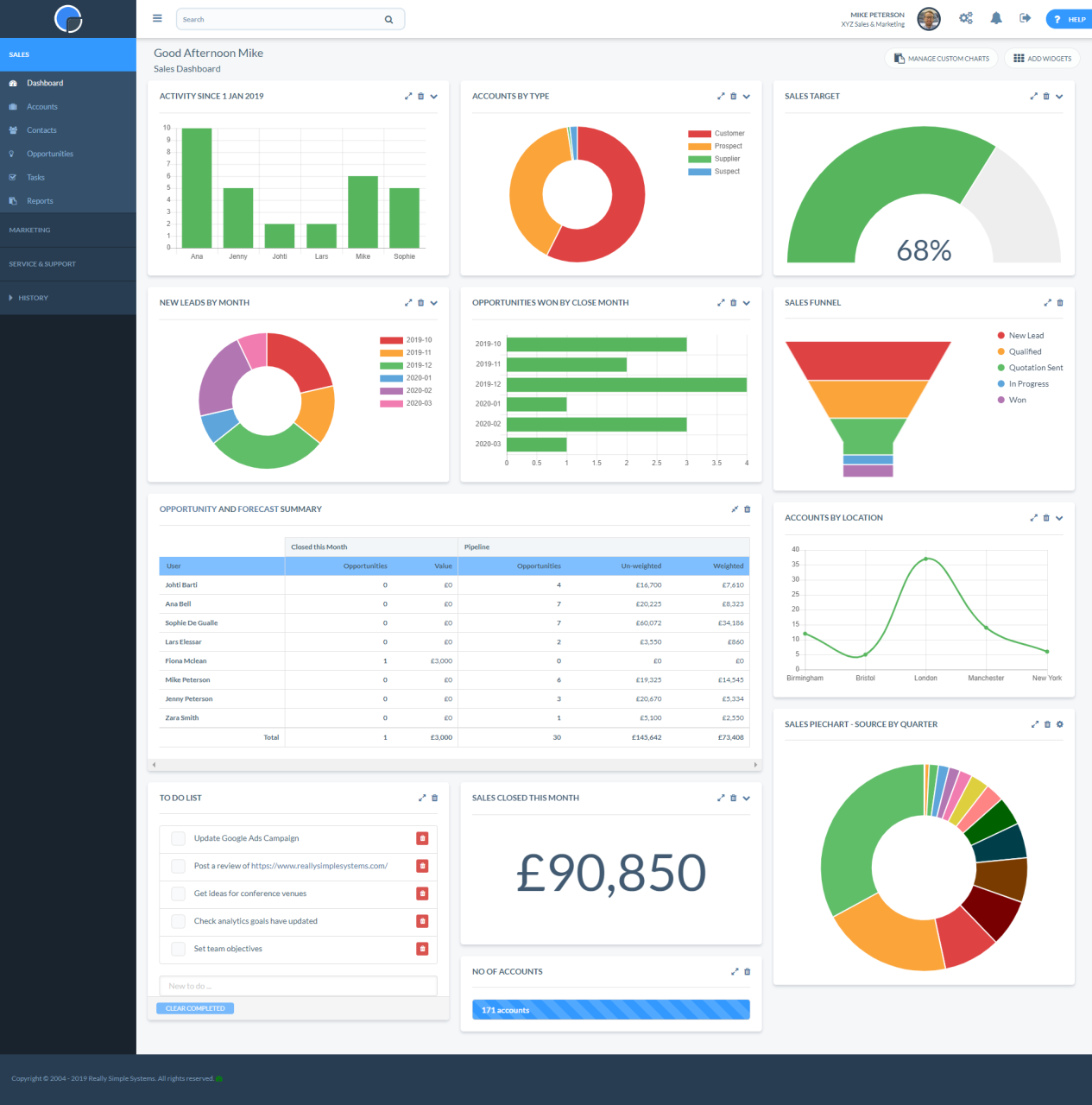Expand the History section in the sidebar

(35, 297)
